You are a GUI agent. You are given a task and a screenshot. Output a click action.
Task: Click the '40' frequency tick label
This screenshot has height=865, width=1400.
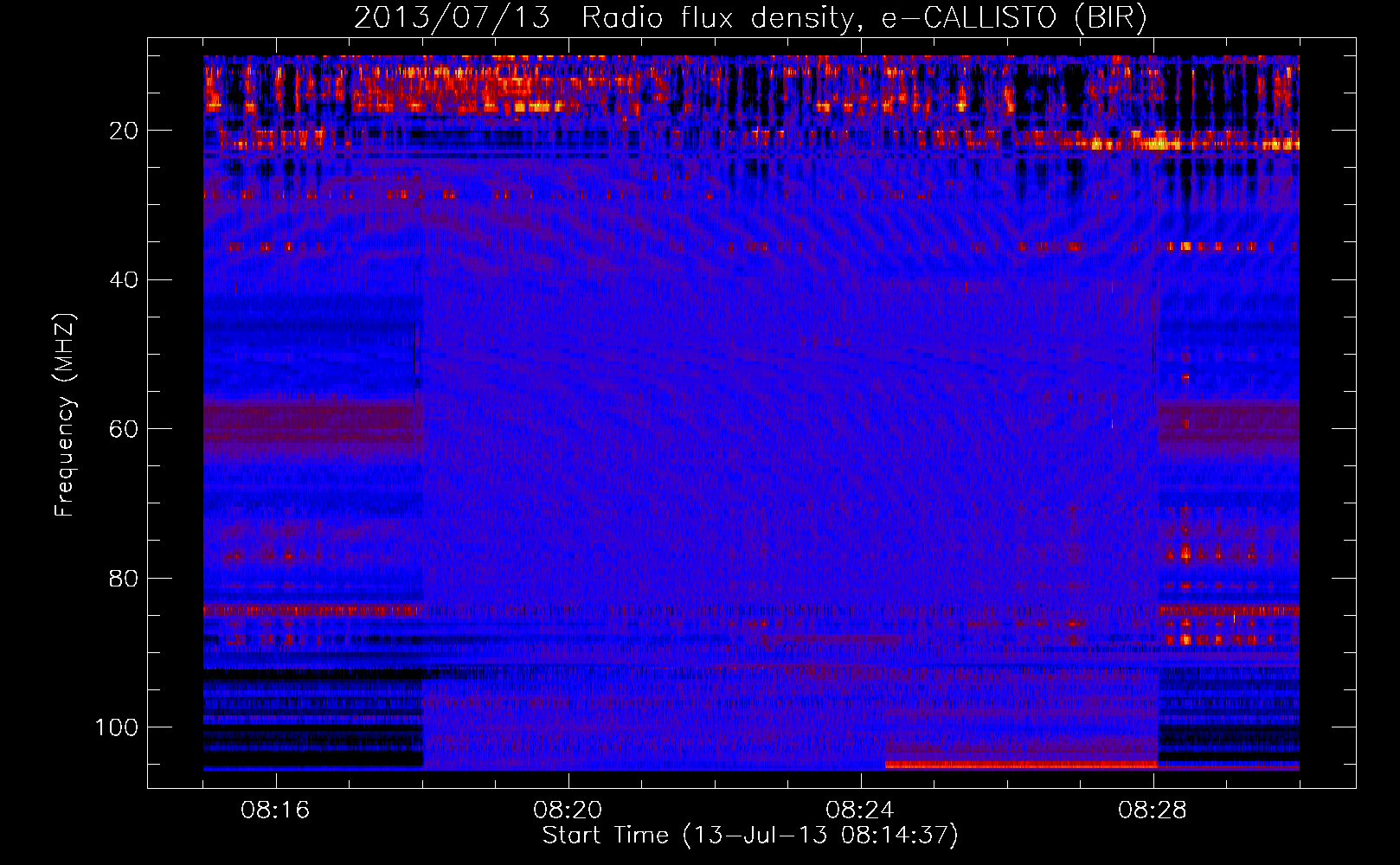point(125,280)
